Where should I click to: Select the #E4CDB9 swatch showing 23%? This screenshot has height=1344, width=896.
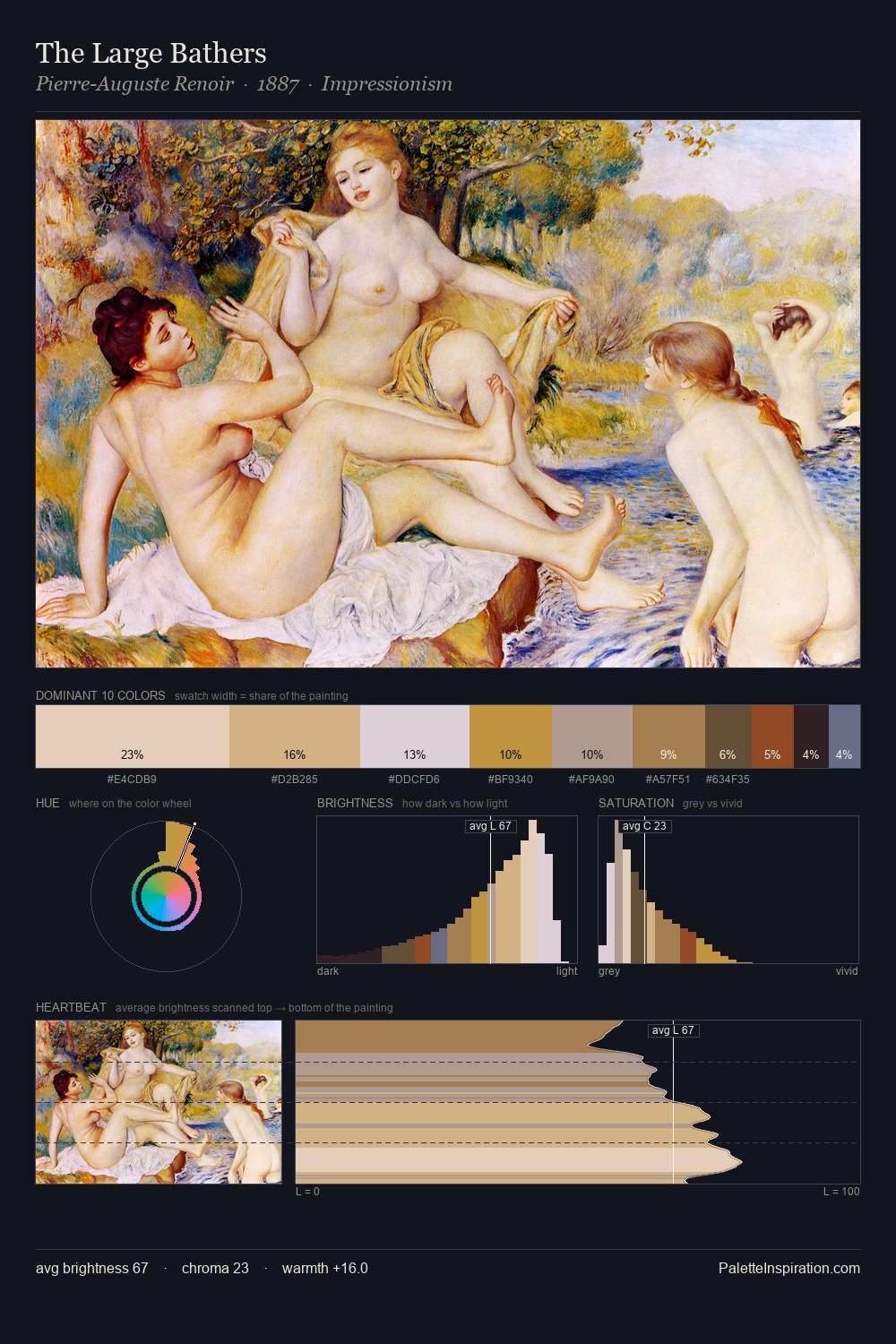[133, 737]
